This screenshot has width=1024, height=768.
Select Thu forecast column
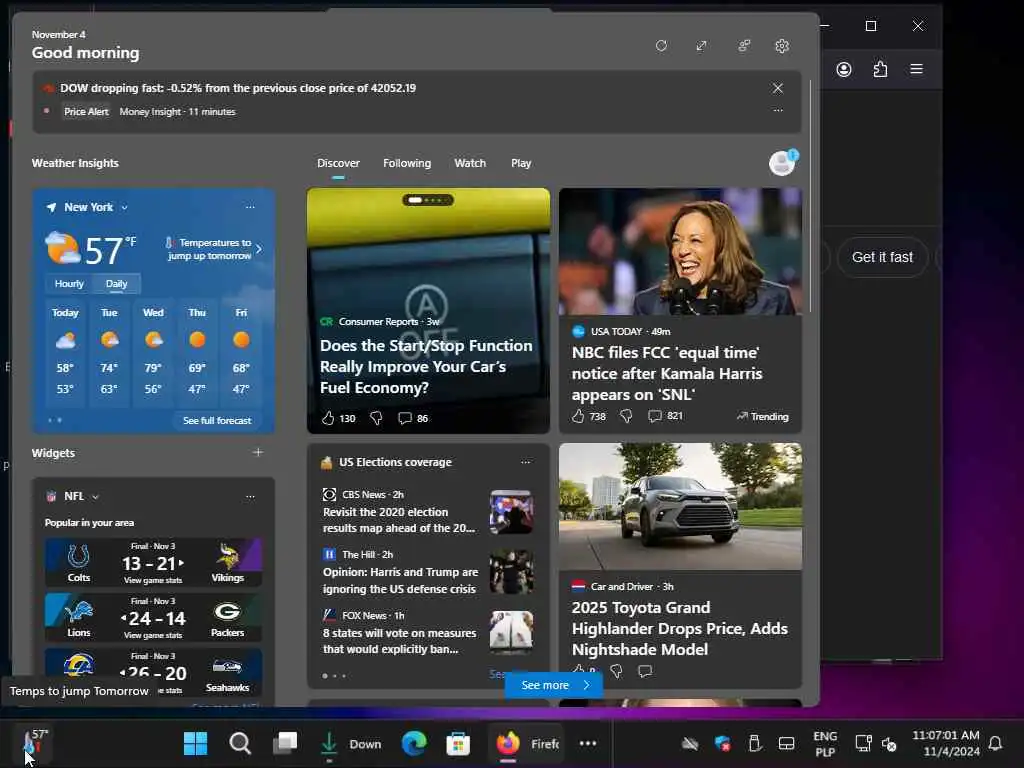click(x=197, y=351)
